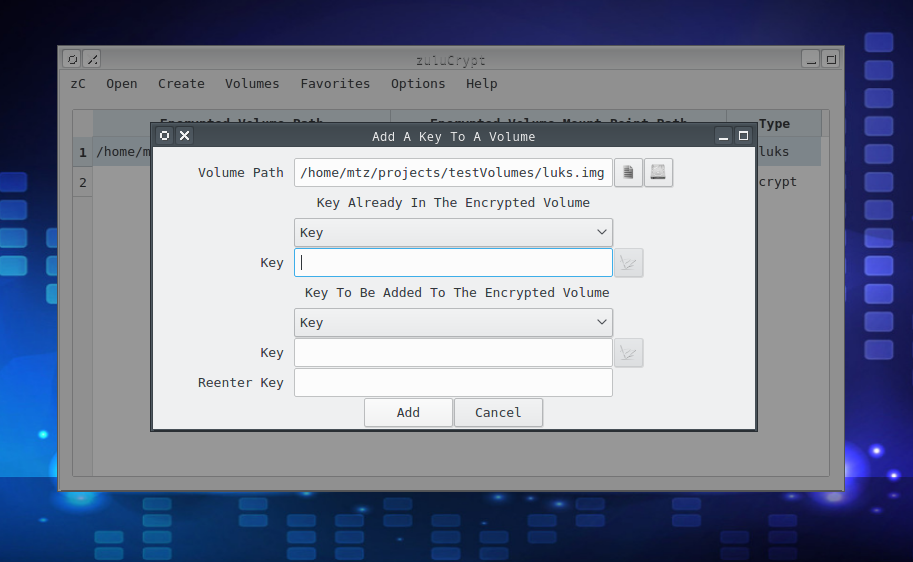The image size is (913, 562).
Task: Open the zC menu in zuluCrypt
Action: pos(78,84)
